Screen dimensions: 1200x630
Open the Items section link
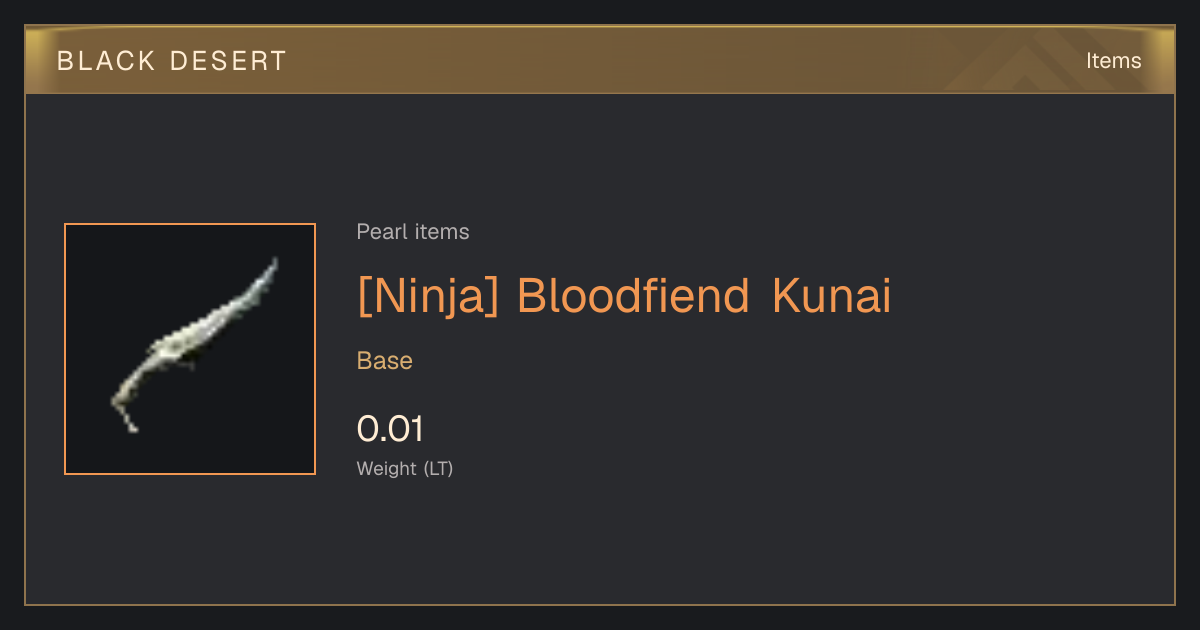pos(1113,60)
